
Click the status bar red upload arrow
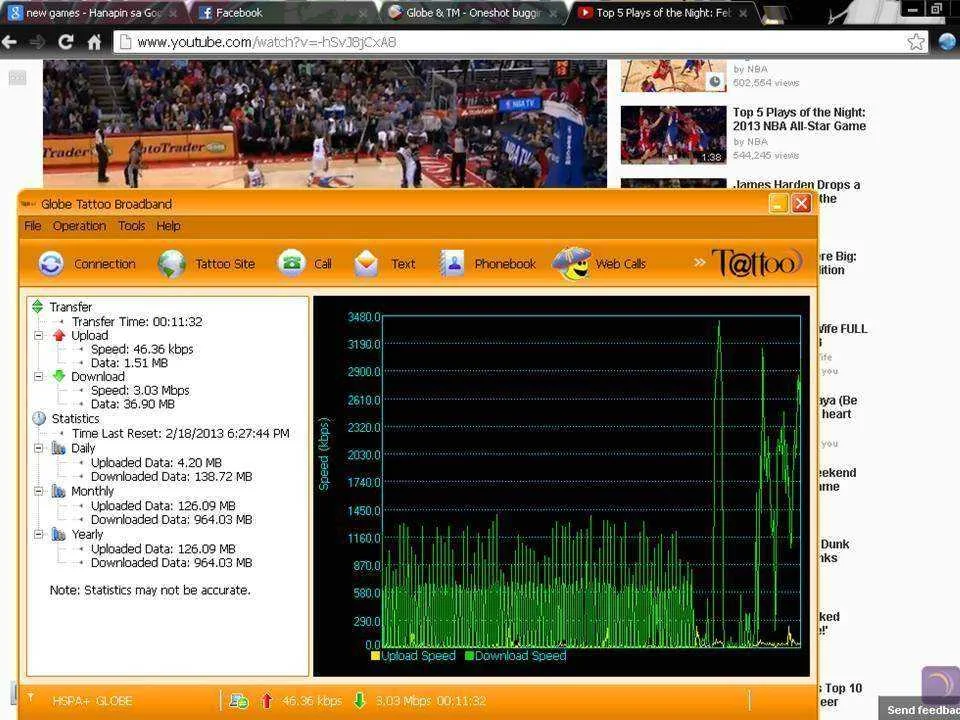point(266,701)
